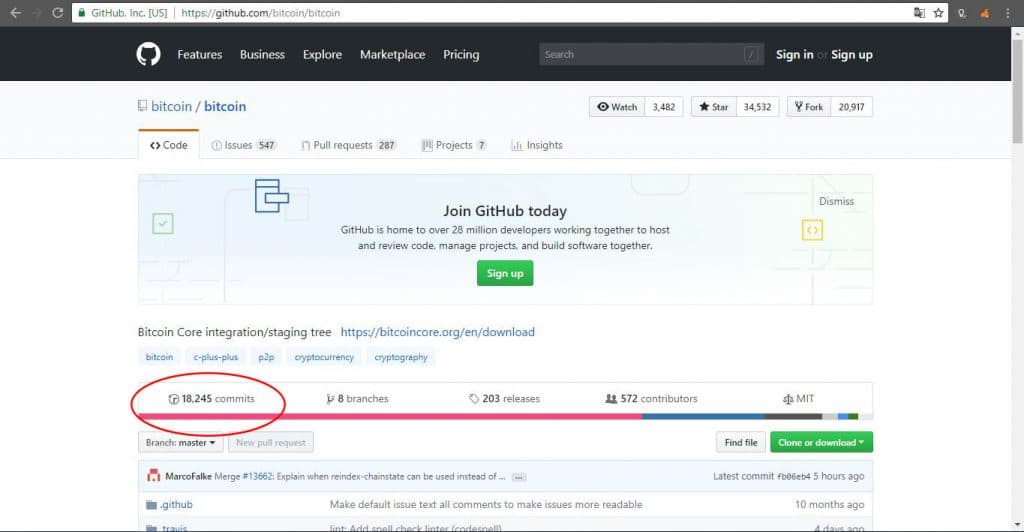Open MIT license link
The height and width of the screenshot is (532, 1024).
tap(798, 399)
